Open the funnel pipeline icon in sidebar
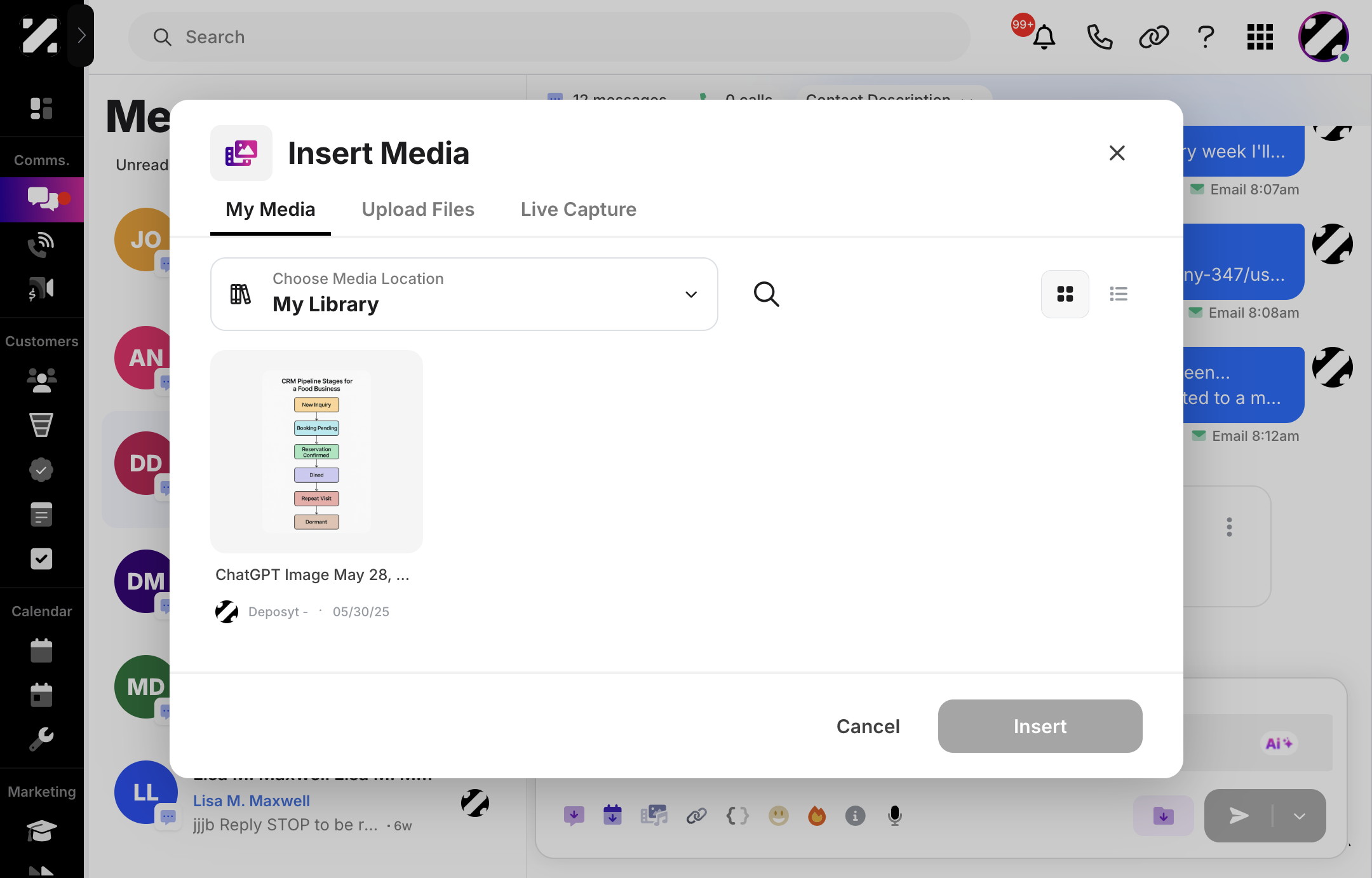The width and height of the screenshot is (1372, 878). tap(41, 425)
